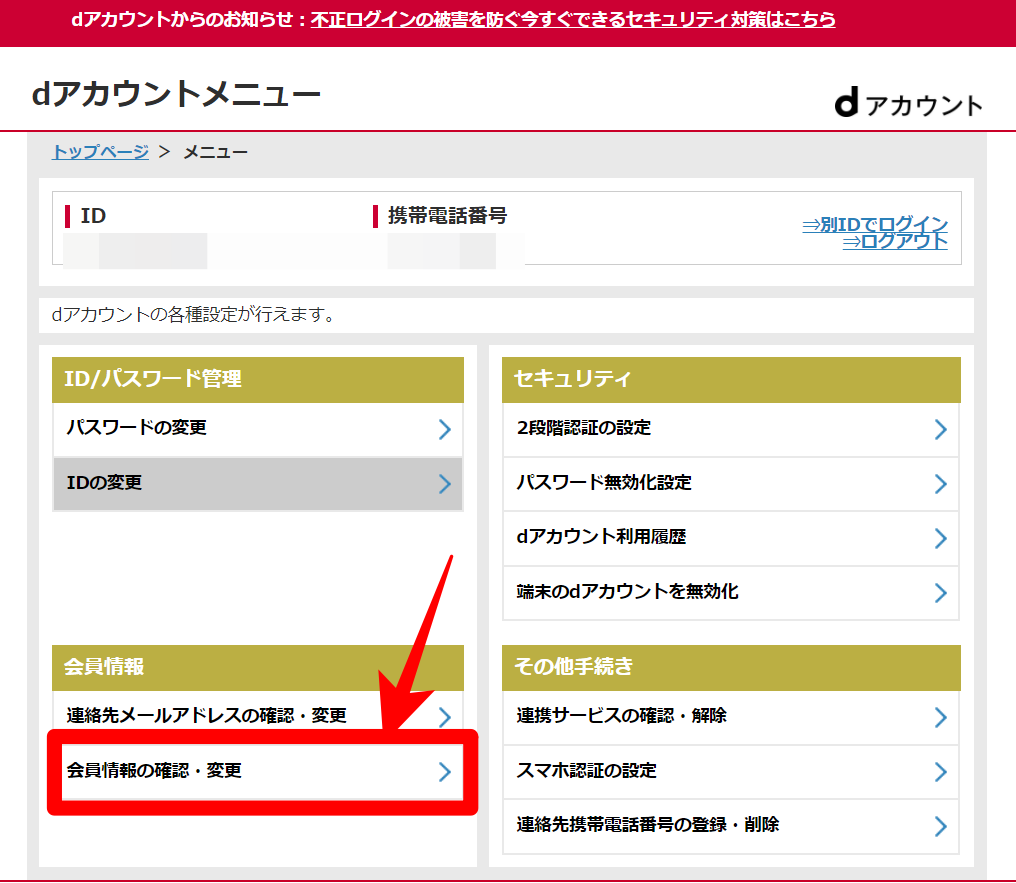Click chevron beside パスワード無効化設定

point(941,483)
